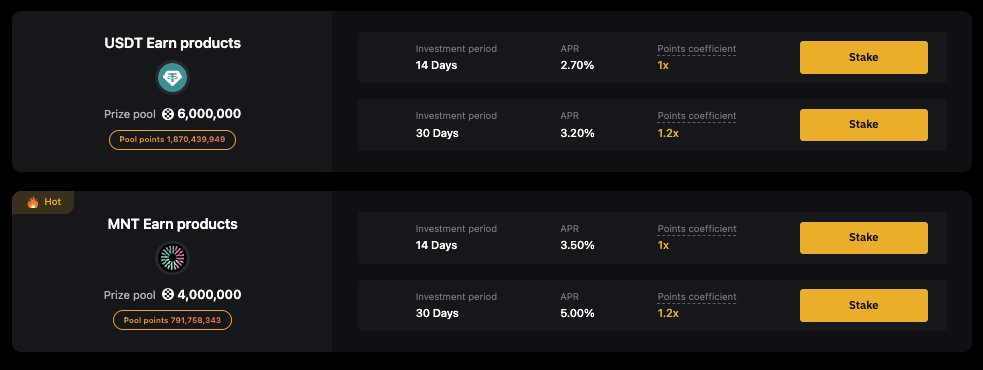This screenshot has height=370, width=983.
Task: Open USDT Pool points 1,870,439,949 badge
Action: pos(172,139)
